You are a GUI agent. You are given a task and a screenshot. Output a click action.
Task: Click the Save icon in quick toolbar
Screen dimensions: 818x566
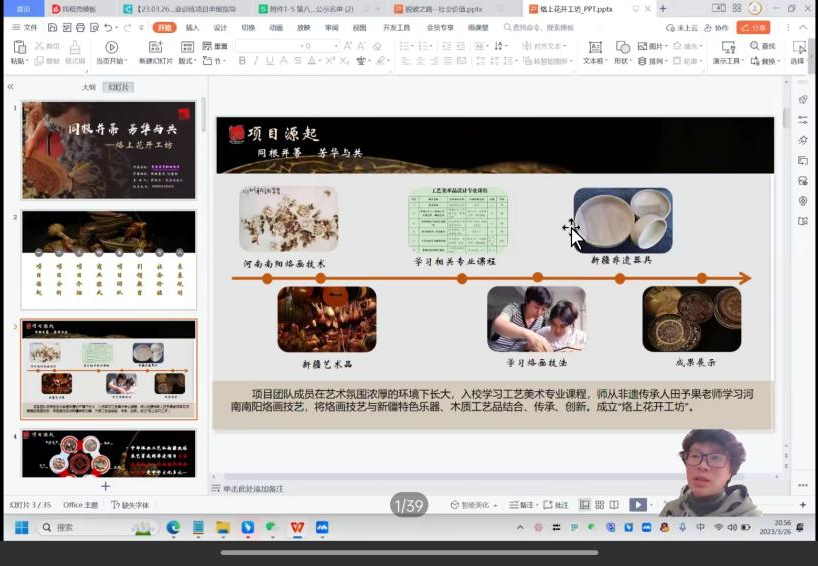(x=53, y=28)
